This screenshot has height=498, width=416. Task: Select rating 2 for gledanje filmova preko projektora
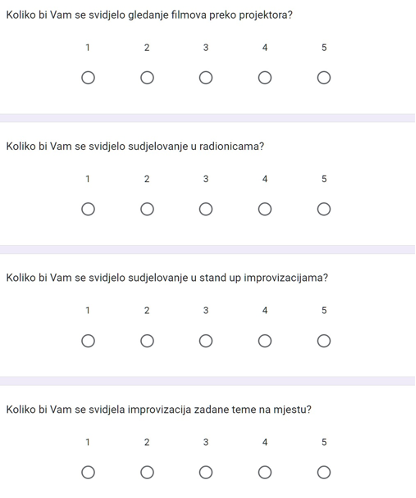pyautogui.click(x=147, y=78)
